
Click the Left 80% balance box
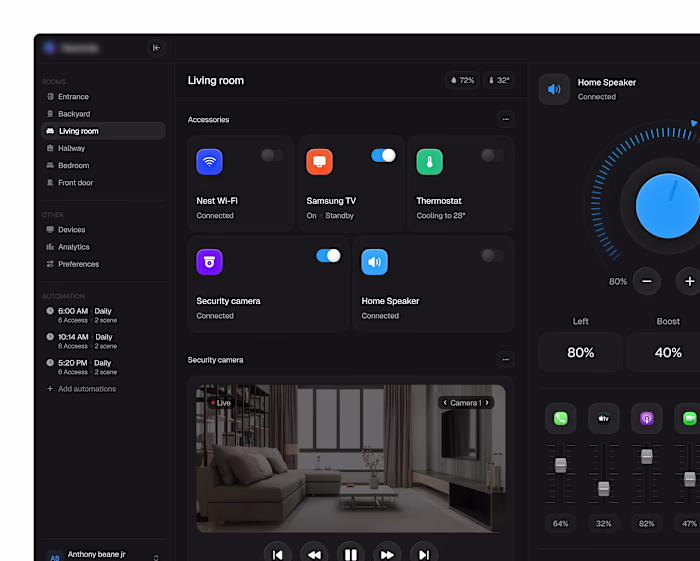pyautogui.click(x=580, y=352)
